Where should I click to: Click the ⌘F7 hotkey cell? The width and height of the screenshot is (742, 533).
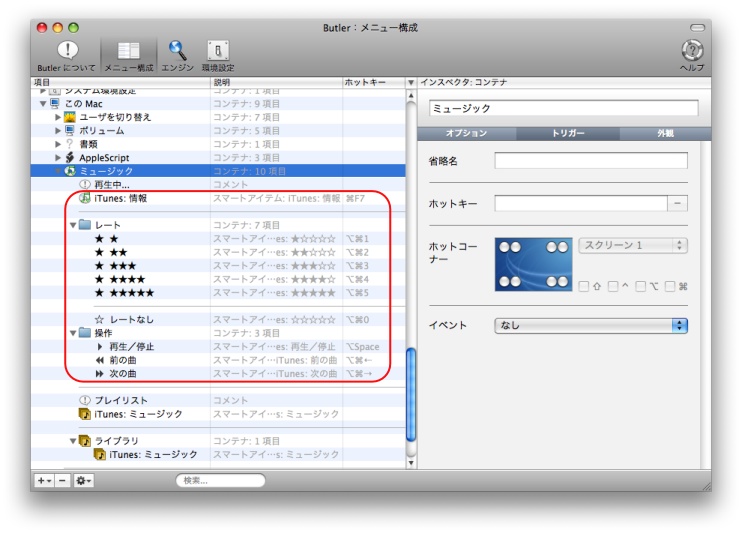pos(373,198)
